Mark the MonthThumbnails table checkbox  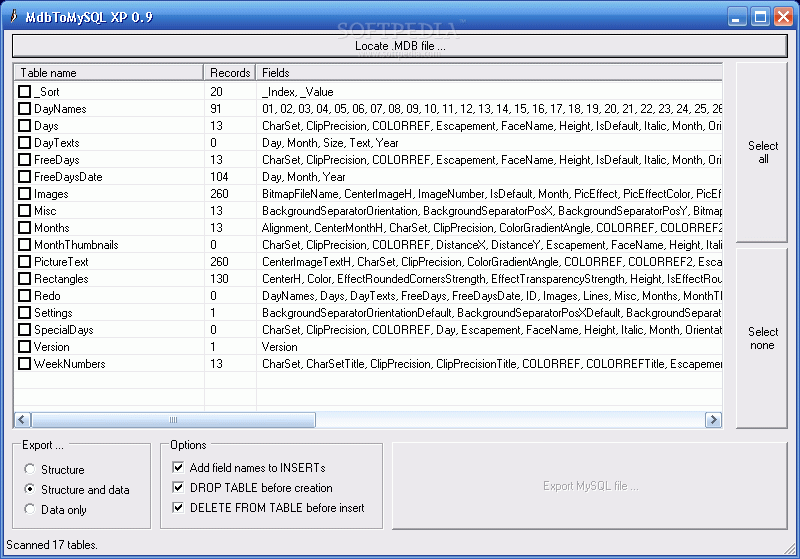click(24, 245)
